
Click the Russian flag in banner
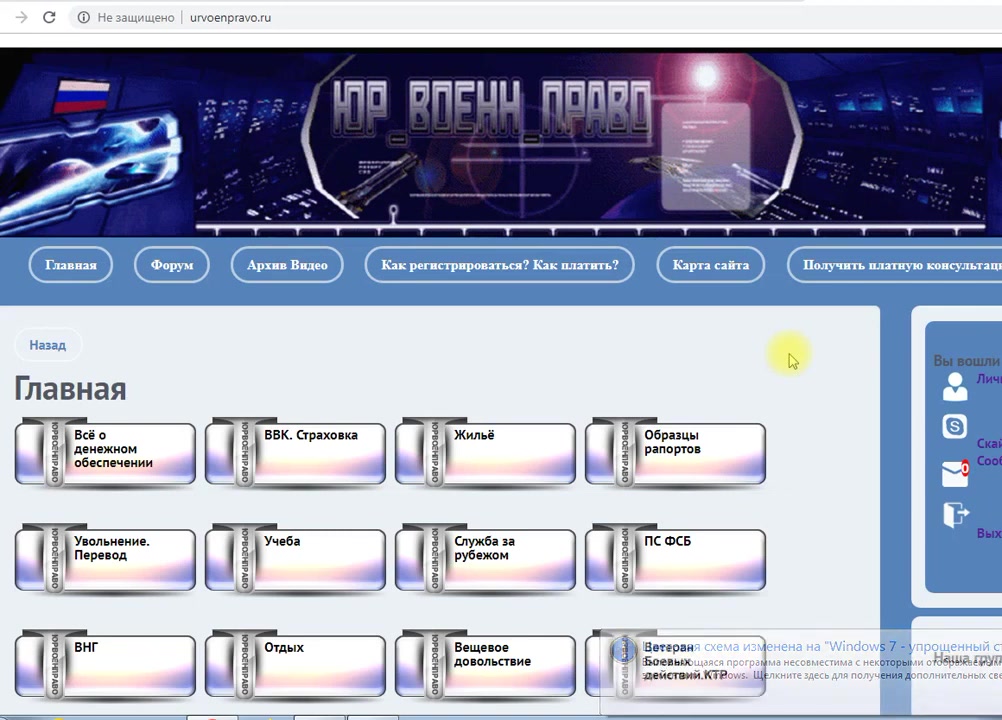pyautogui.click(x=82, y=96)
